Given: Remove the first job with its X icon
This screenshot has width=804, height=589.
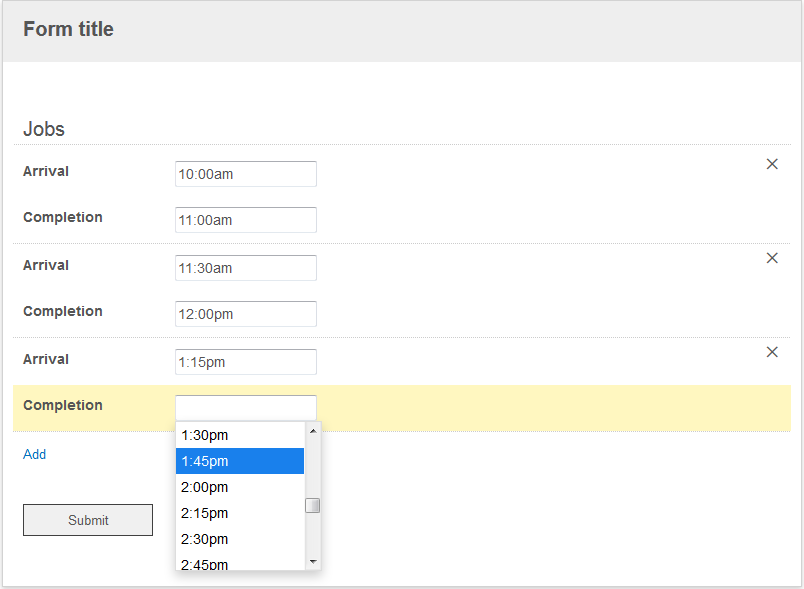Looking at the screenshot, I should tap(772, 164).
